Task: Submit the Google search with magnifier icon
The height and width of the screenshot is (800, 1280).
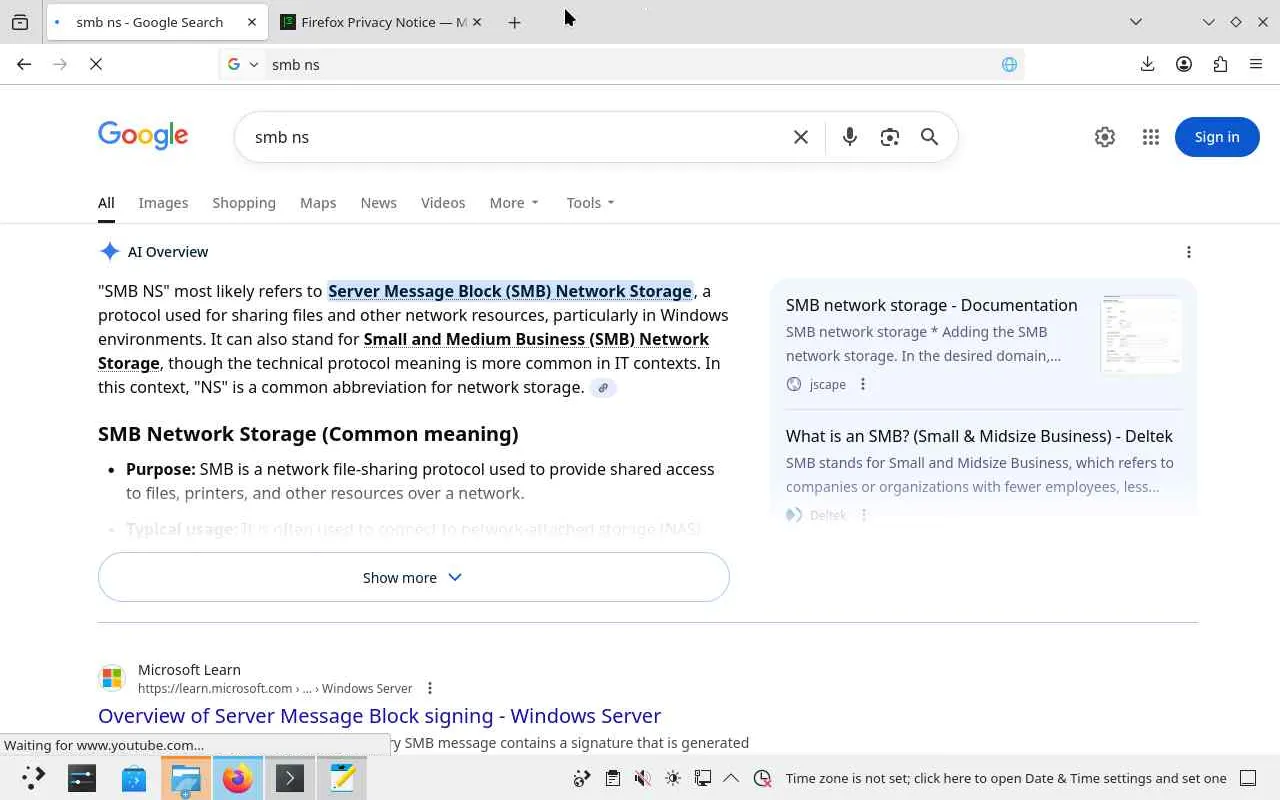Action: tap(930, 137)
